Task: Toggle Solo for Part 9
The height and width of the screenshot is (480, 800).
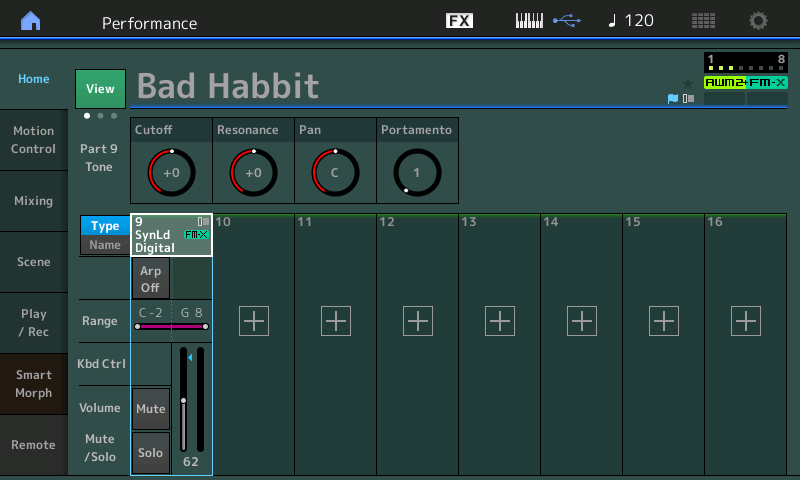Action: pyautogui.click(x=151, y=453)
